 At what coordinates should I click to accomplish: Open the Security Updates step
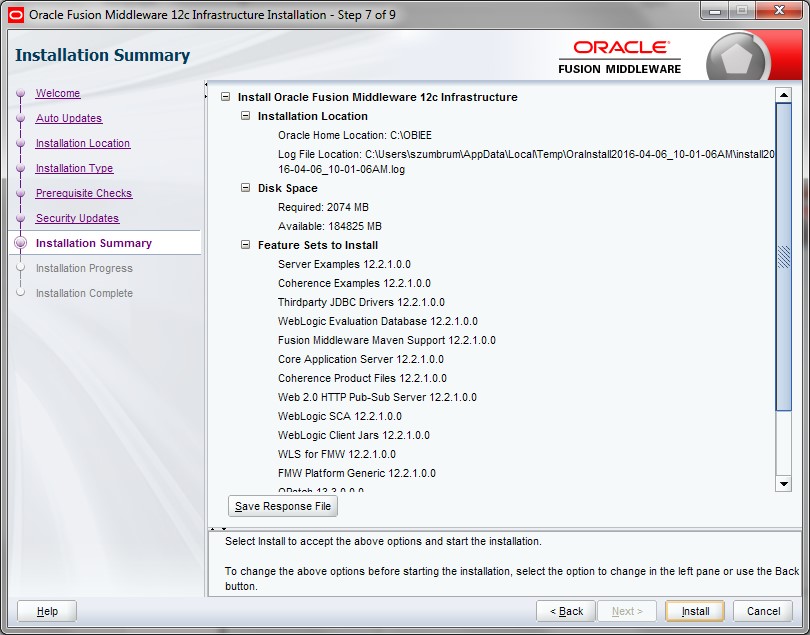[x=77, y=218]
